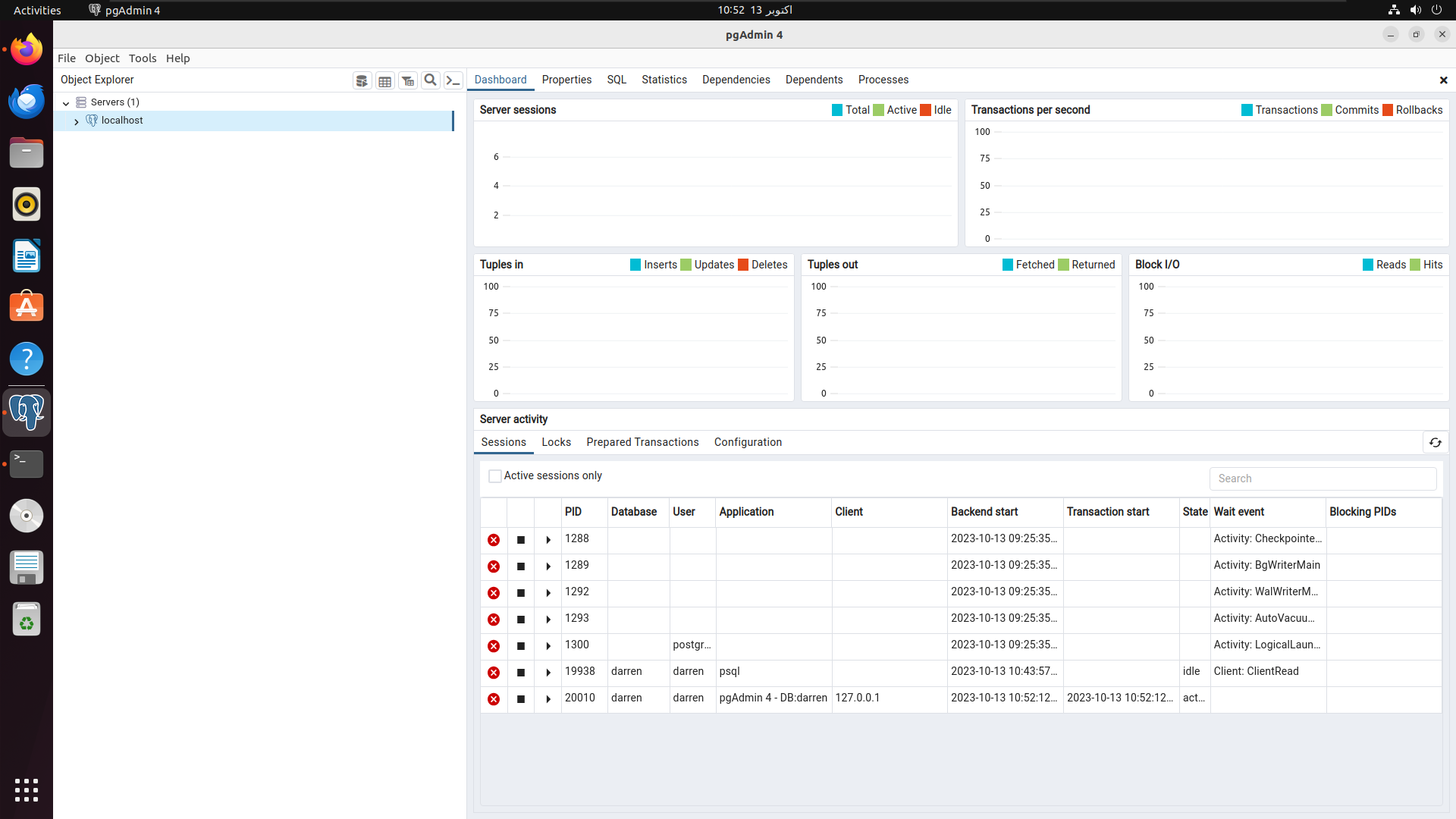Switch to the Statistics tab
Viewport: 1456px width, 819px height.
pos(664,80)
